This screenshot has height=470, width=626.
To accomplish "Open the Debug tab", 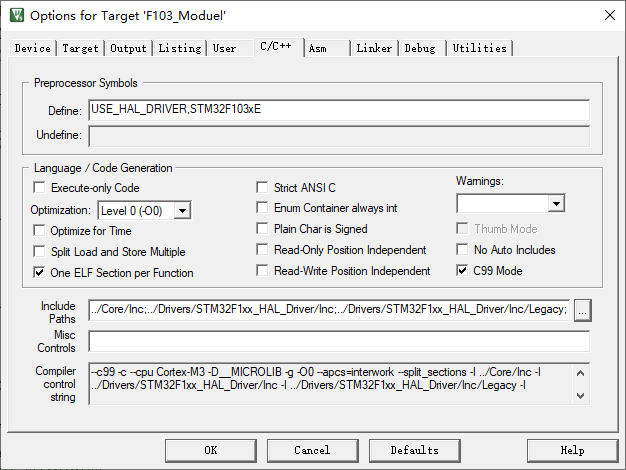I will [420, 48].
